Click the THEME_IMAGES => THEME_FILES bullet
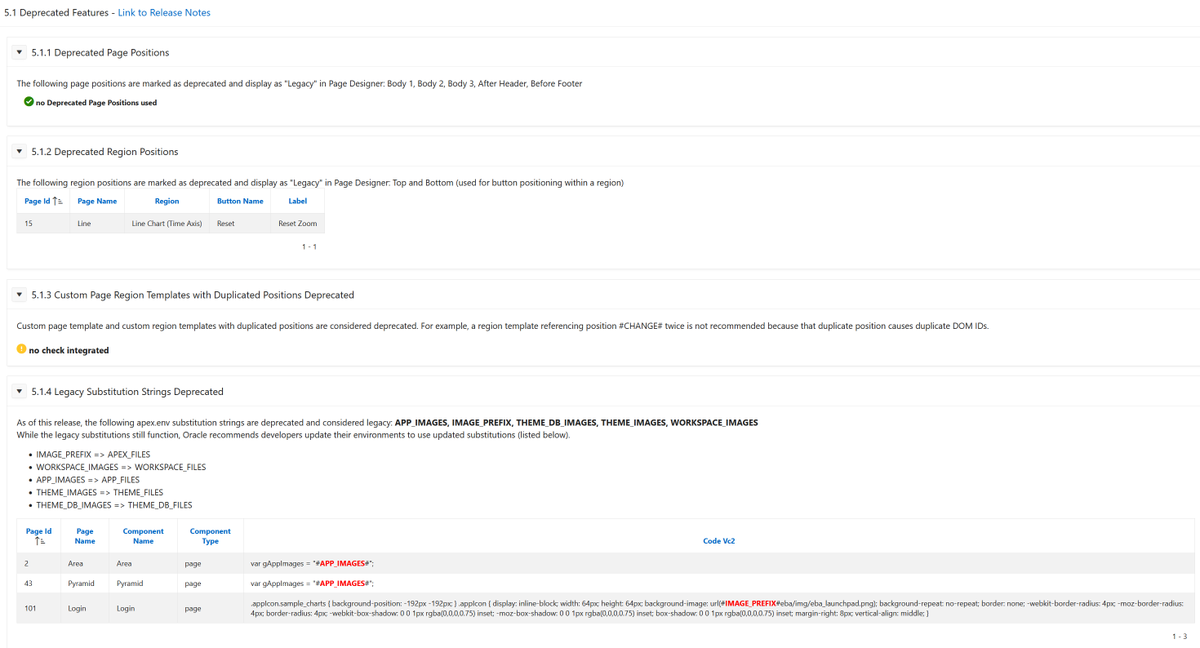 click(x=100, y=493)
